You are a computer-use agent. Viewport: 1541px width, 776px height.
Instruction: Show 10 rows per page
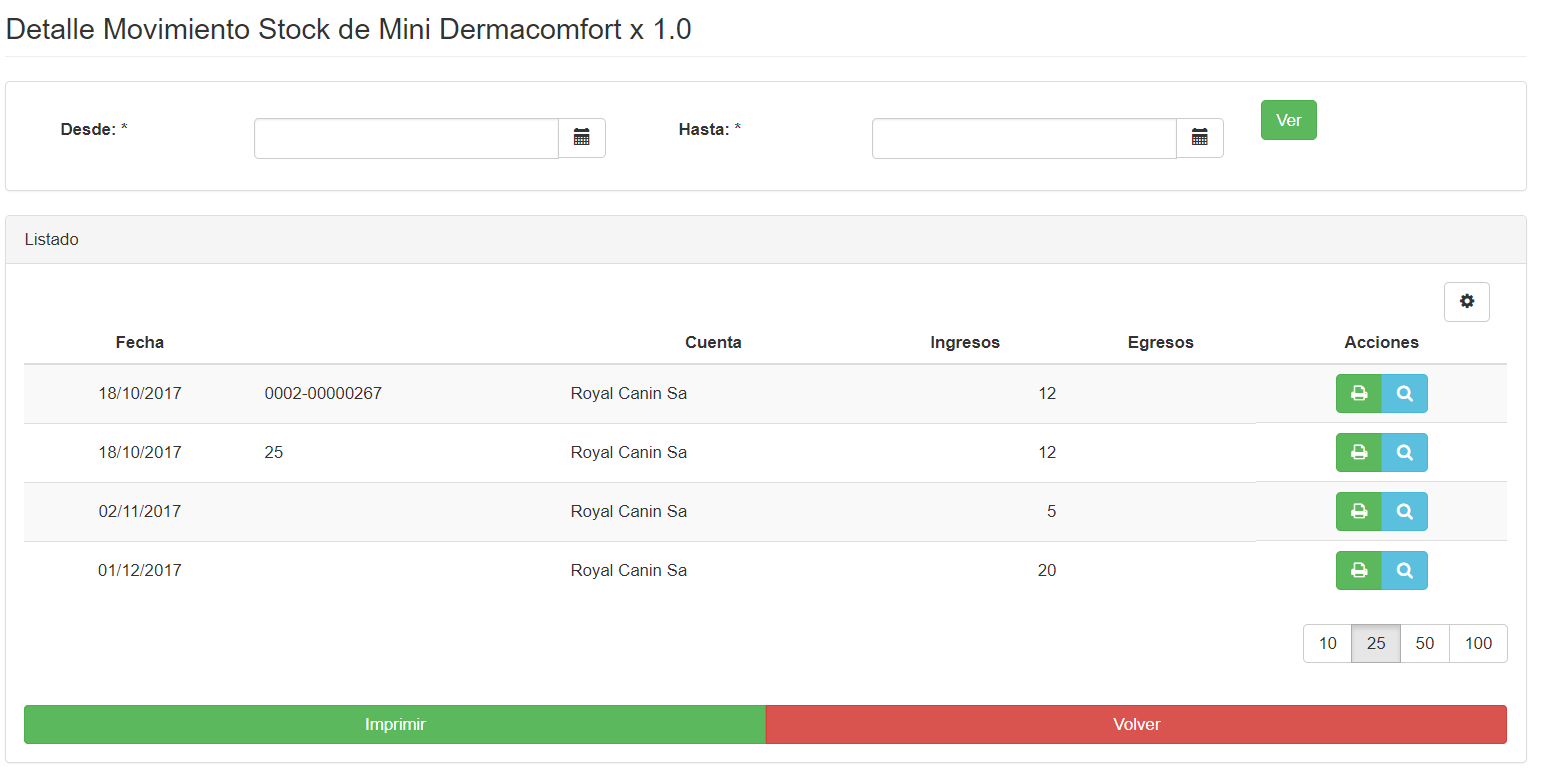click(x=1328, y=644)
